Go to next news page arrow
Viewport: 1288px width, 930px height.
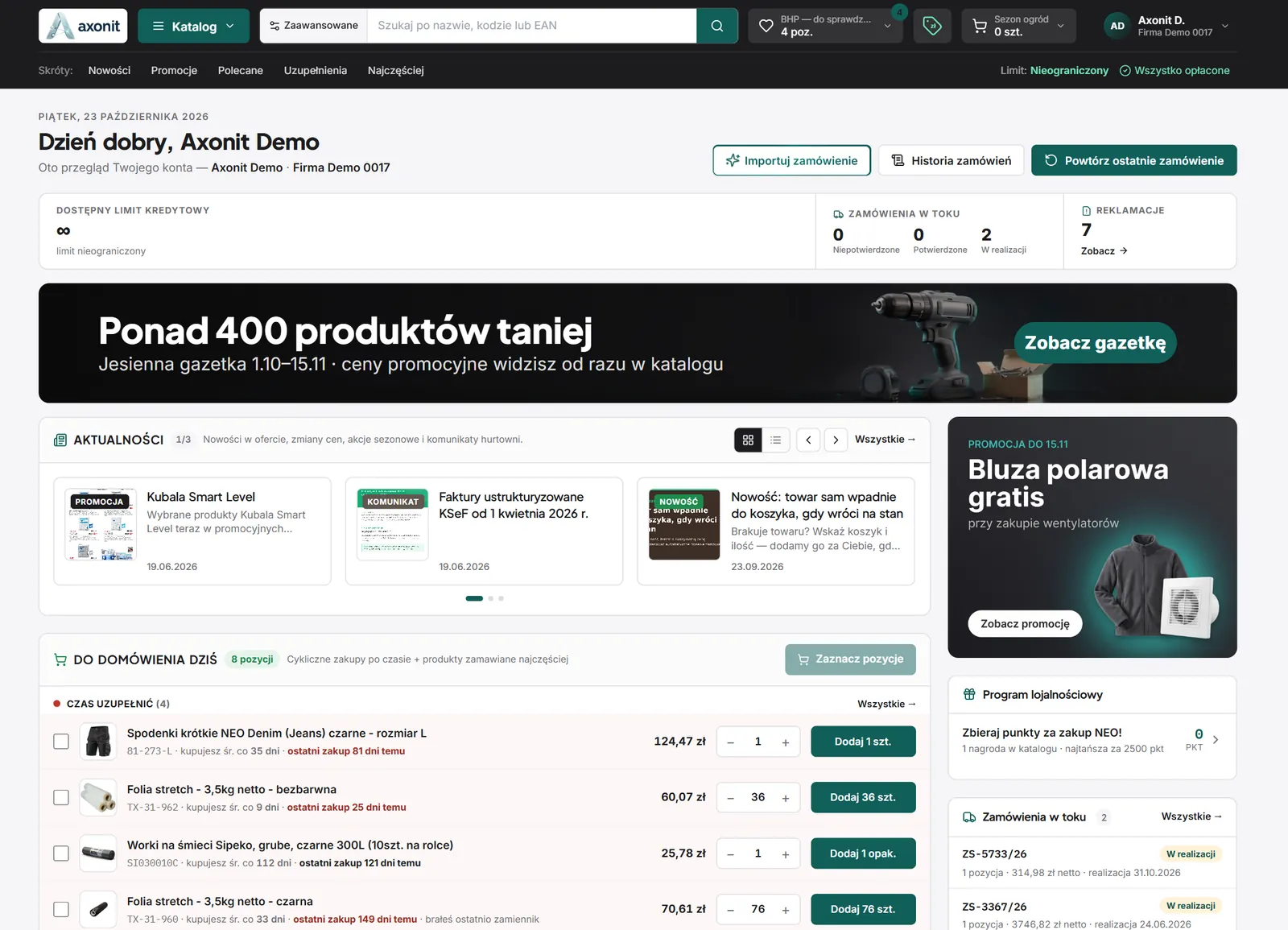coord(836,440)
